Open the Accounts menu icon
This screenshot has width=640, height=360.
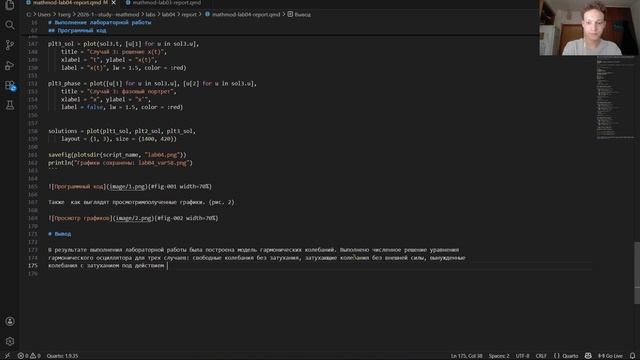(x=10, y=321)
